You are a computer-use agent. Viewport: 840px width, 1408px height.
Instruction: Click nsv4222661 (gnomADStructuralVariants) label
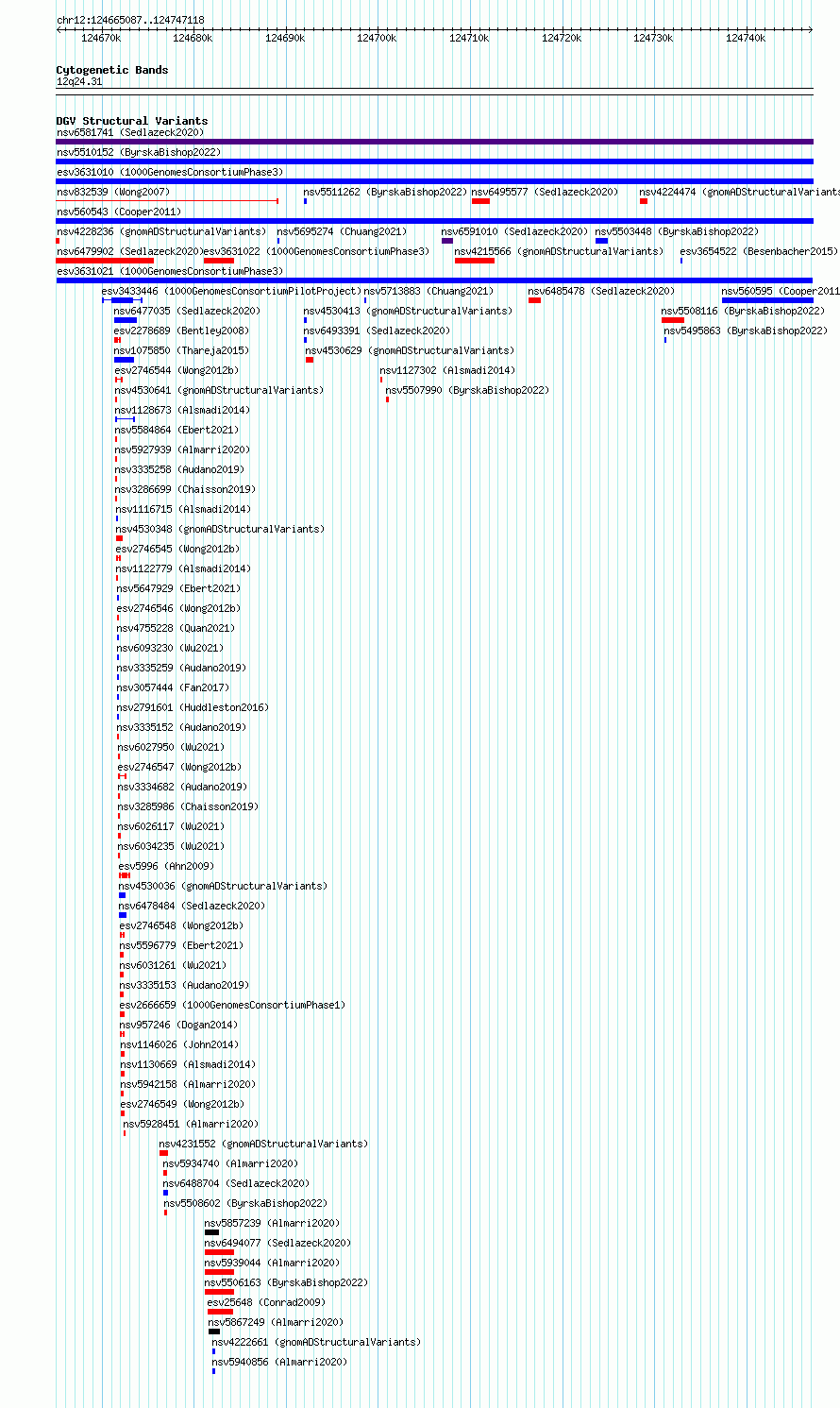316,1342
